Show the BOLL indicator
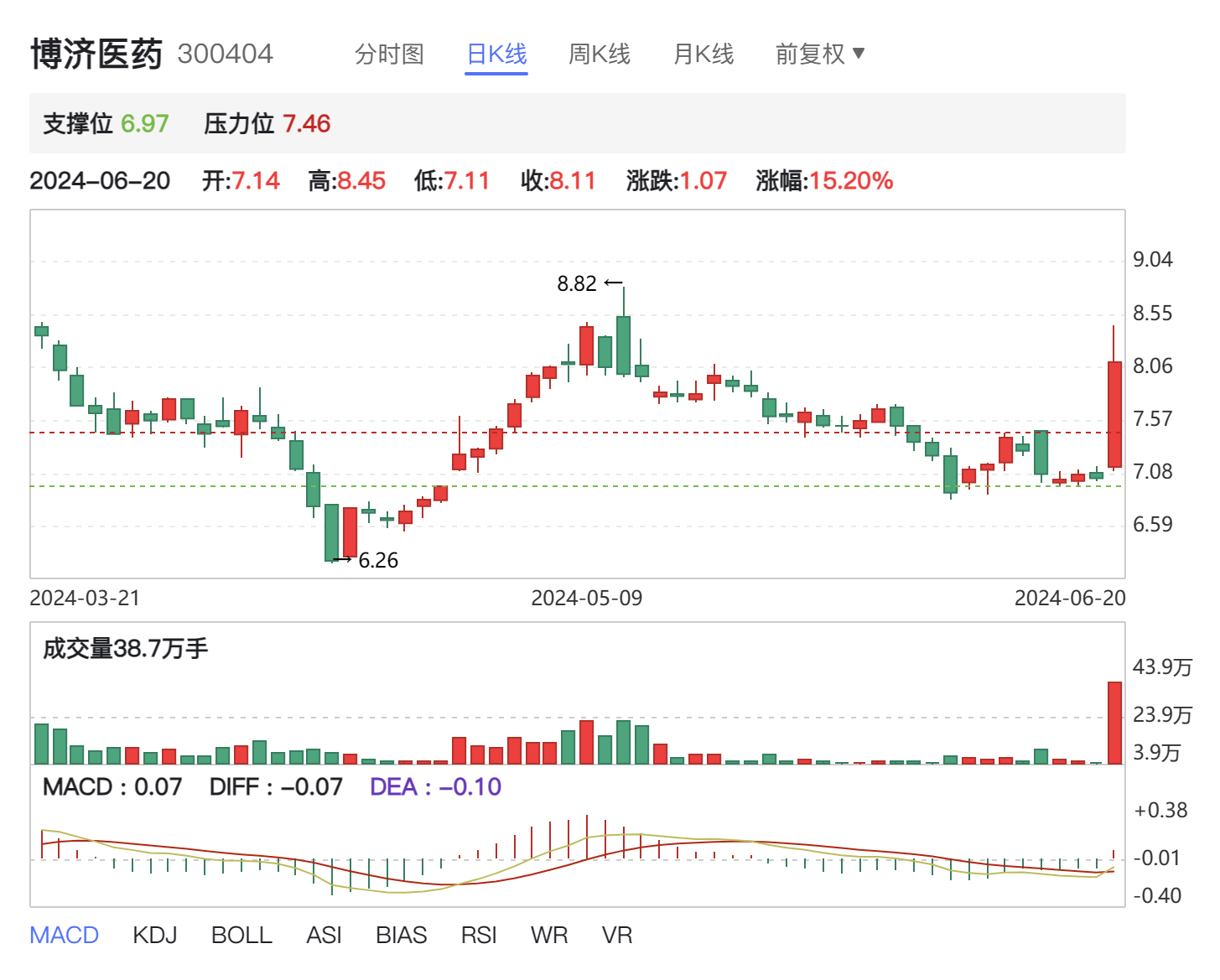 [241, 935]
